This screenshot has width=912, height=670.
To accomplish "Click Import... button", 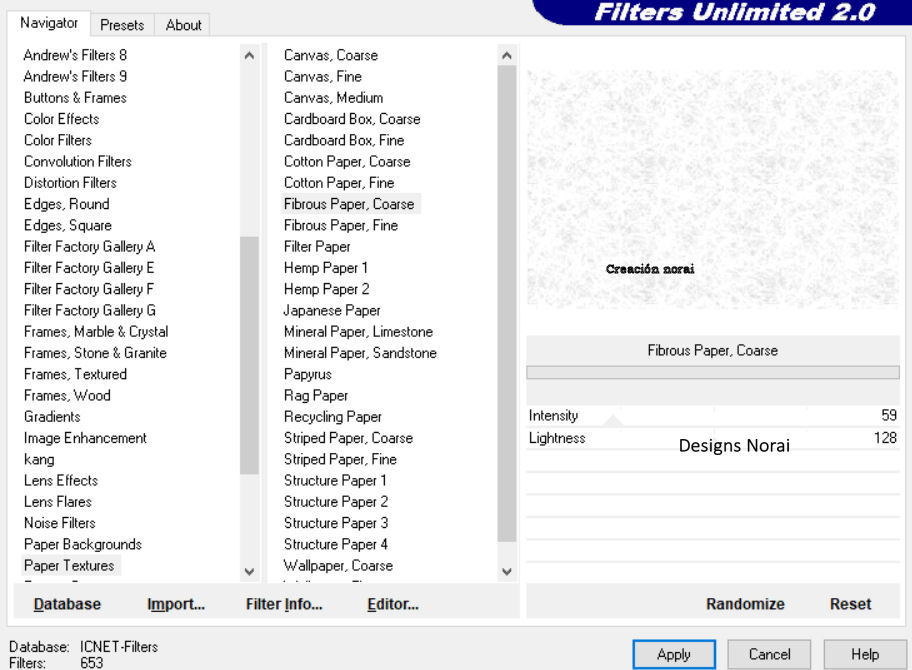I will pyautogui.click(x=176, y=604).
